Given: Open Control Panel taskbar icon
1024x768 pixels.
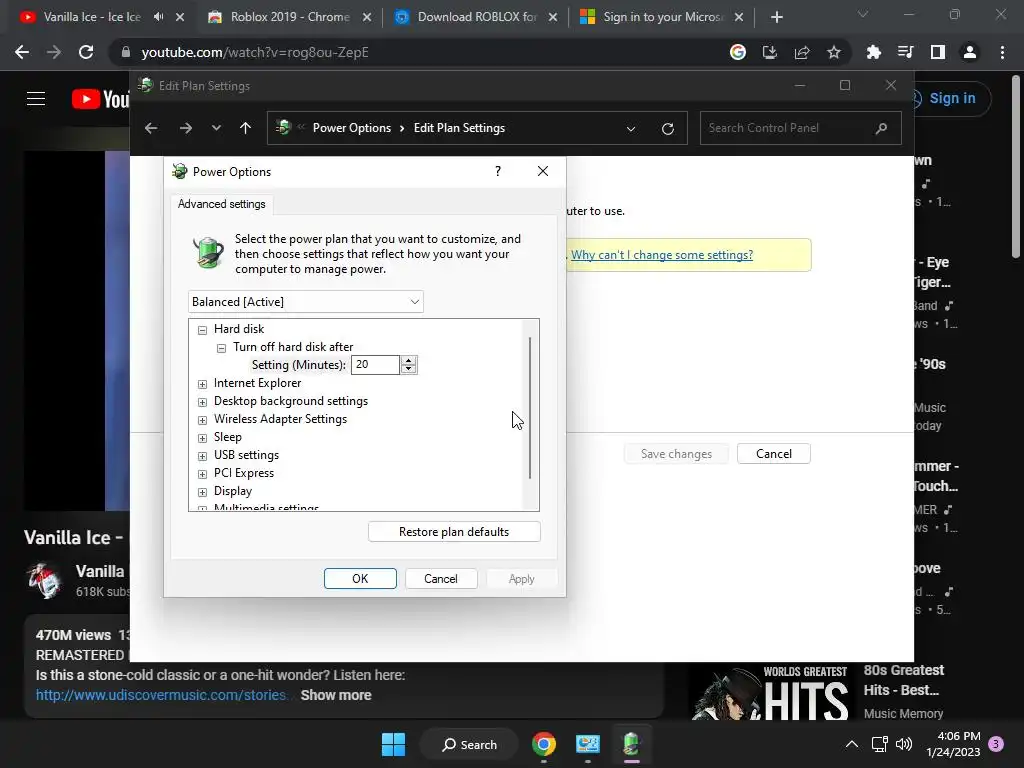Looking at the screenshot, I should click(588, 744).
